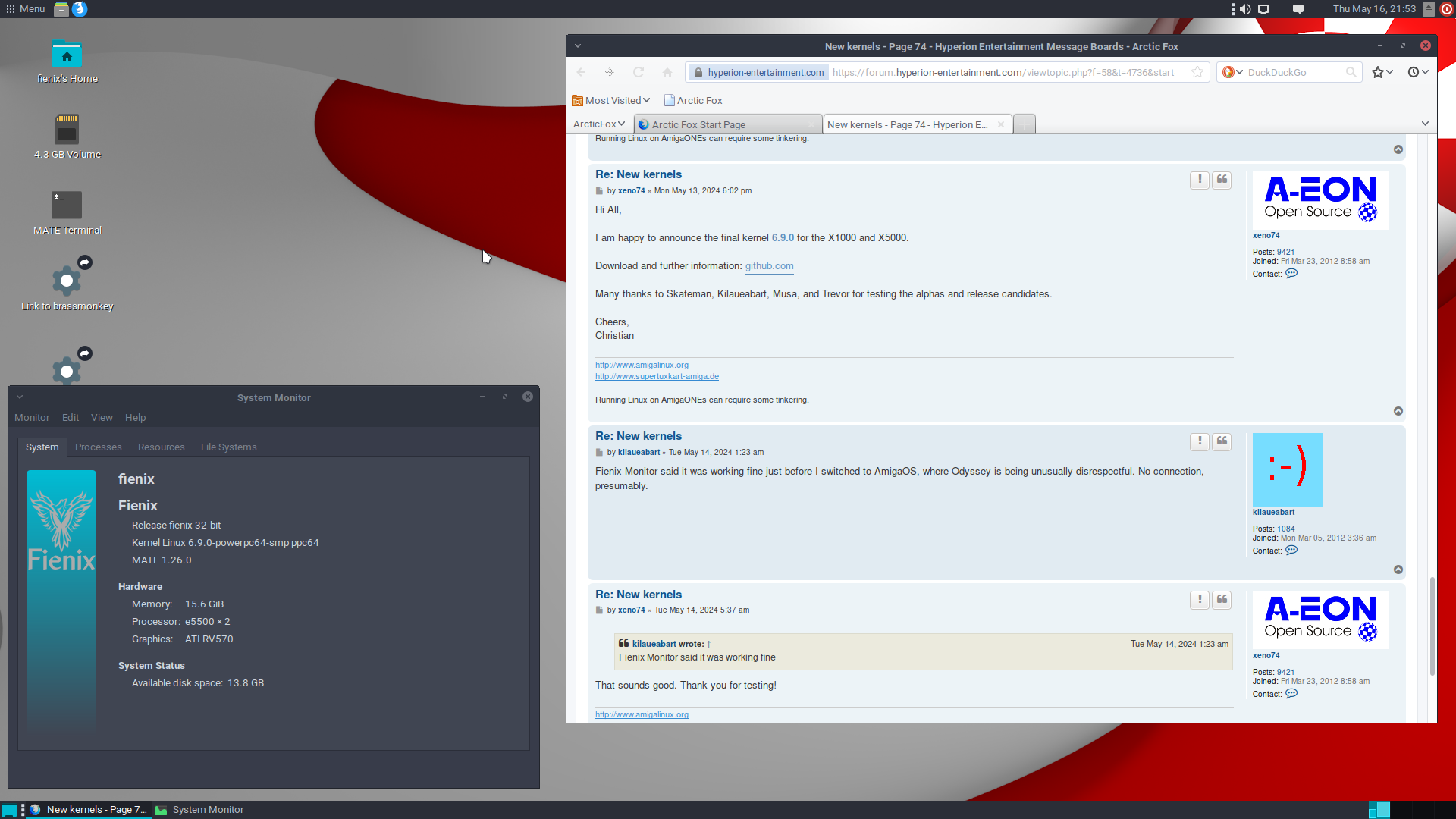Open a new browser tab
This screenshot has height=819, width=1456.
1025,124
